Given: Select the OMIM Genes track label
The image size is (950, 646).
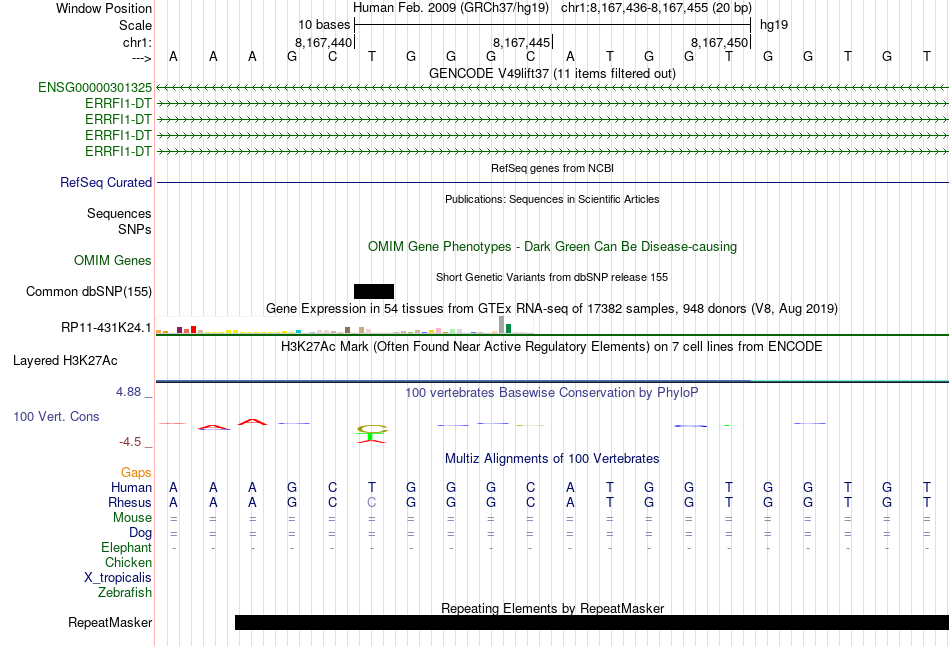Looking at the screenshot, I should coord(113,261).
